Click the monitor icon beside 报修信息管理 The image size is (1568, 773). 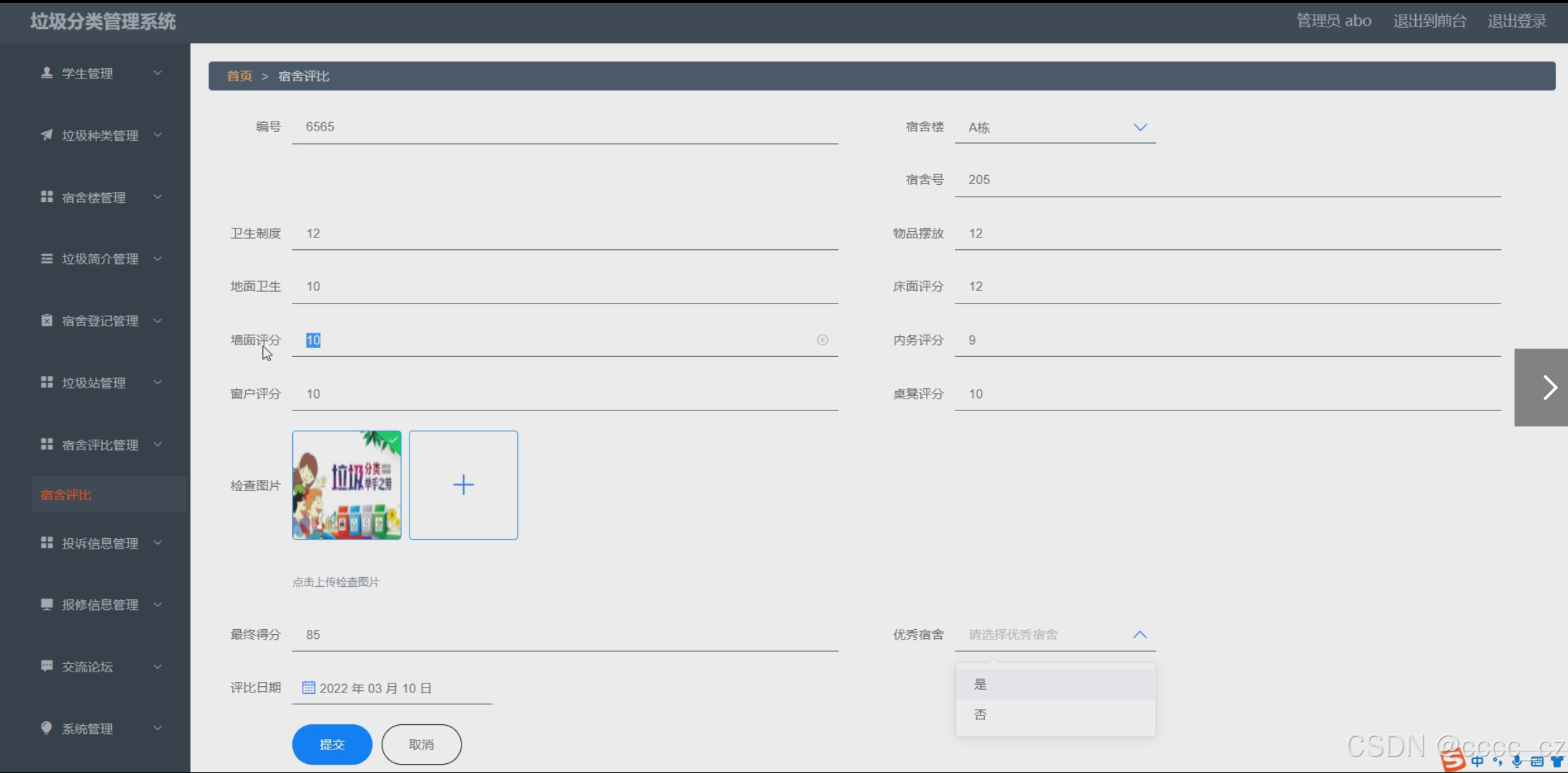point(47,604)
